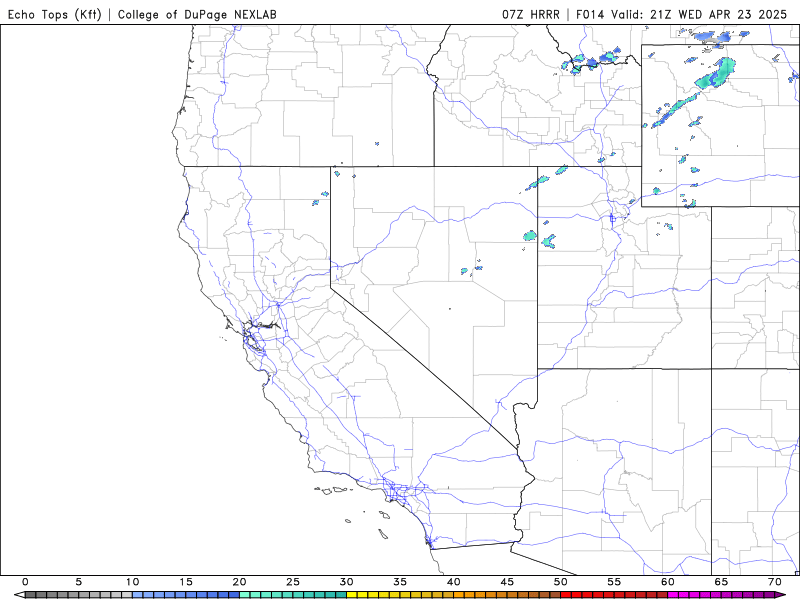
Task: Click the color scale label '45'
Action: pyautogui.click(x=507, y=582)
